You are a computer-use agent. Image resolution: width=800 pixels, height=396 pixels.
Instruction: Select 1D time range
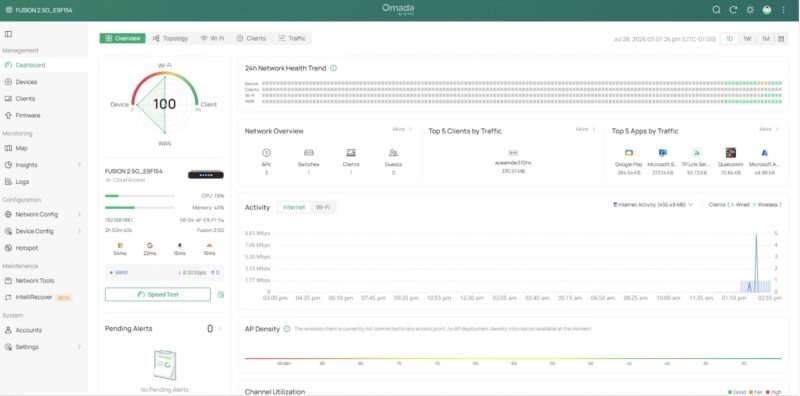point(730,39)
